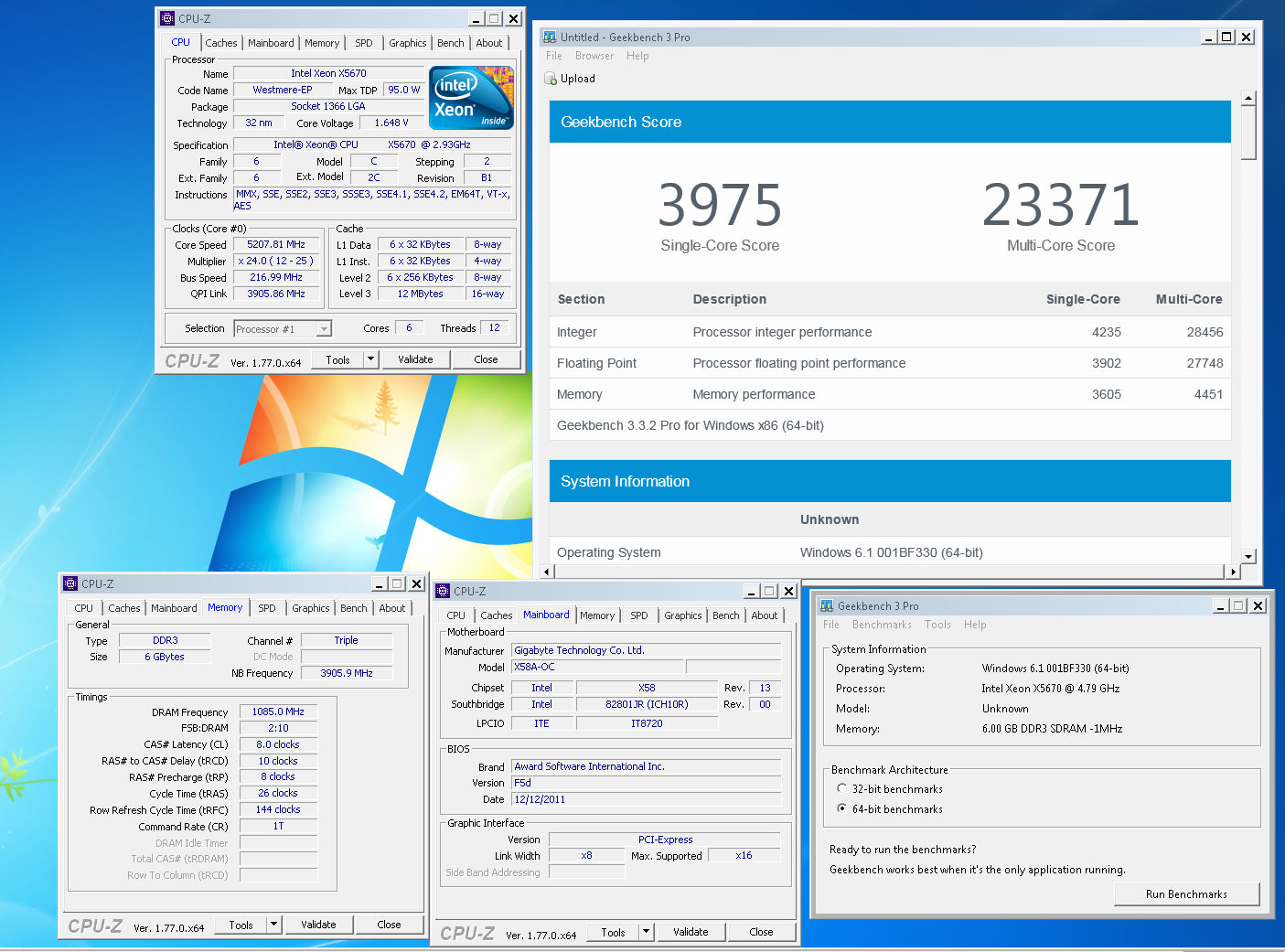Open Help menu in small Geekbench window

[975, 625]
